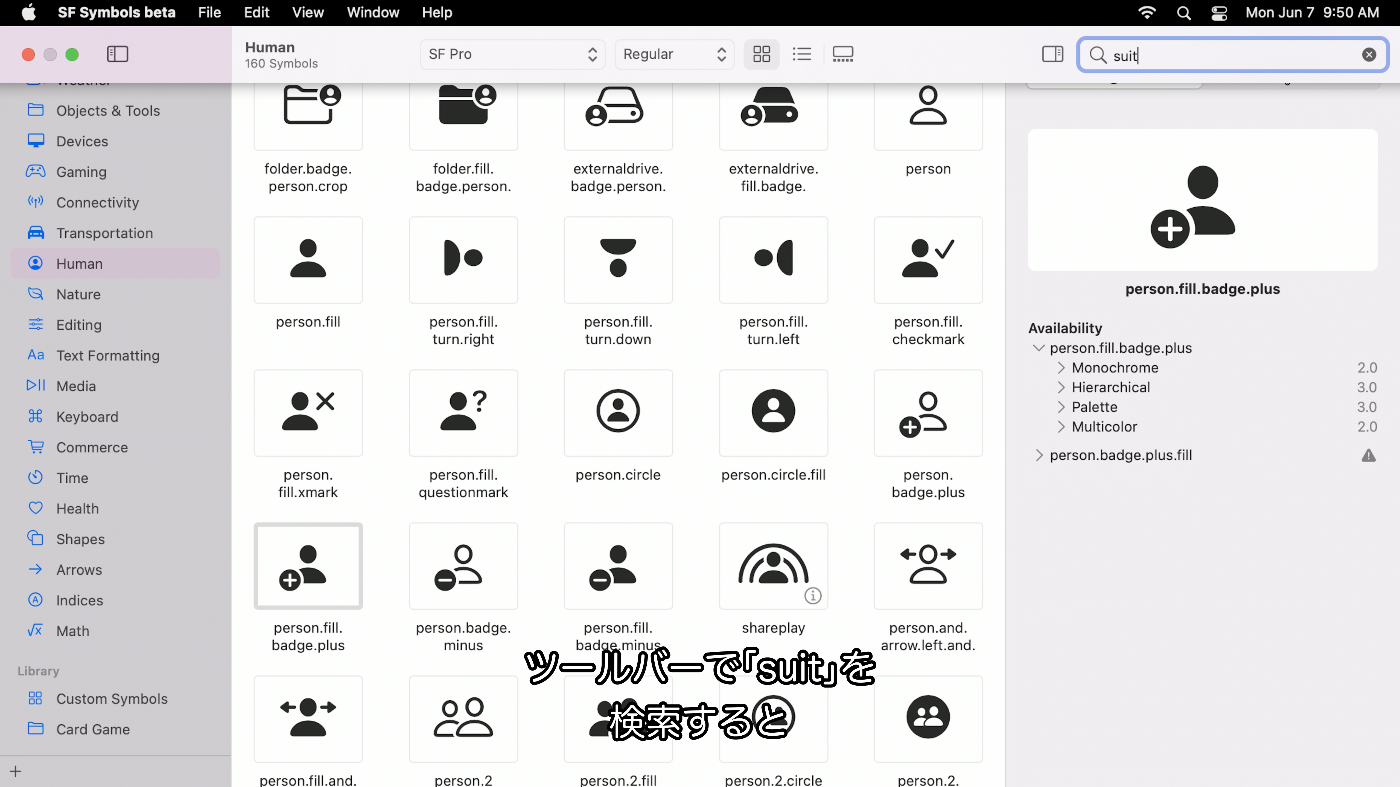
Task: Select the externaldrive.fill.badge symbol
Action: pyautogui.click(x=773, y=115)
